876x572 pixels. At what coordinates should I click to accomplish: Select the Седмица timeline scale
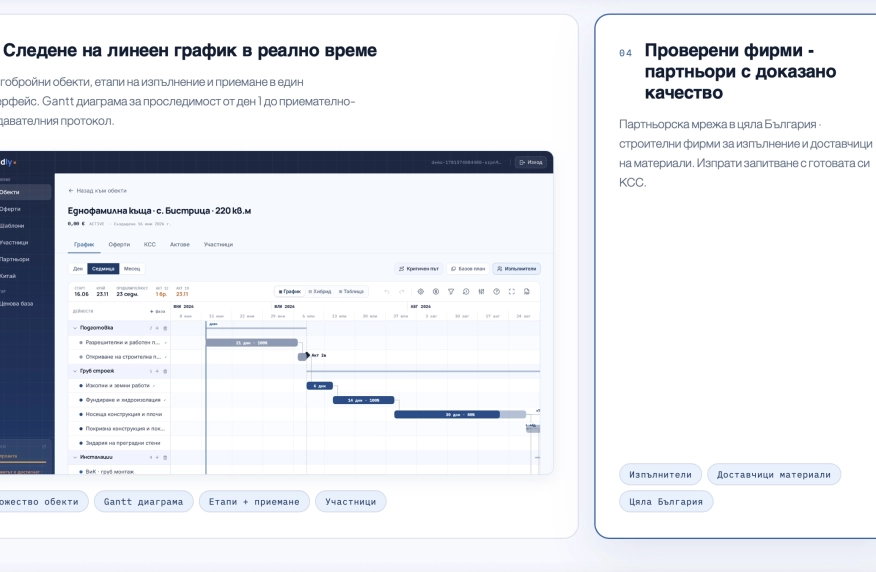pos(103,269)
